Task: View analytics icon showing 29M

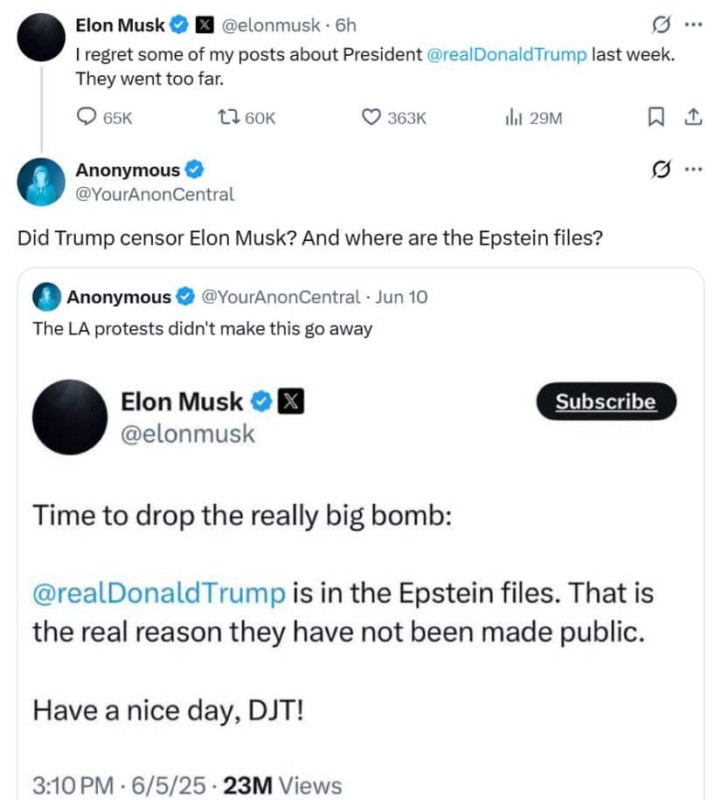Action: [x=514, y=118]
